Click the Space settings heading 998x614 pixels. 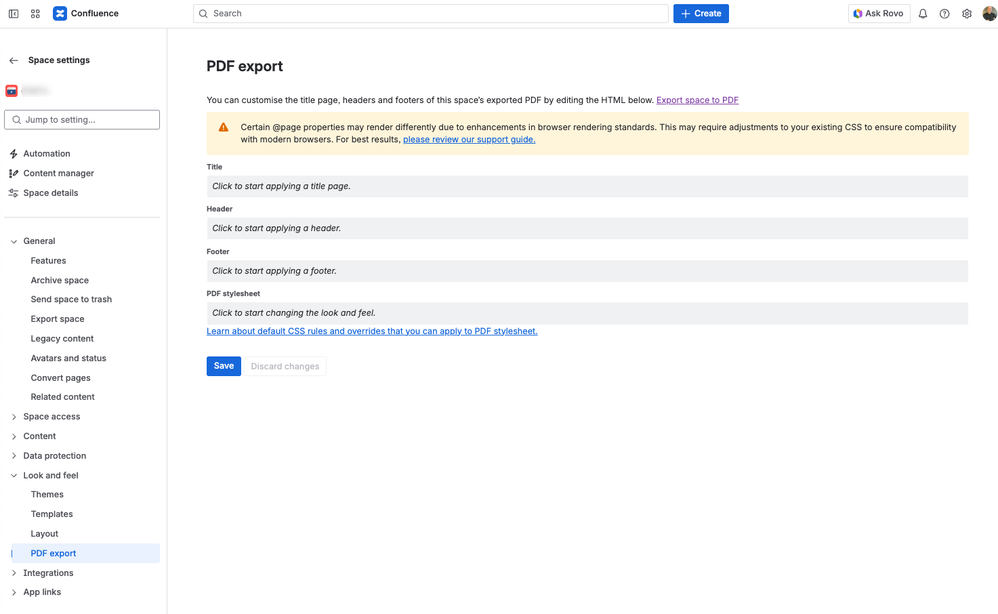click(59, 60)
